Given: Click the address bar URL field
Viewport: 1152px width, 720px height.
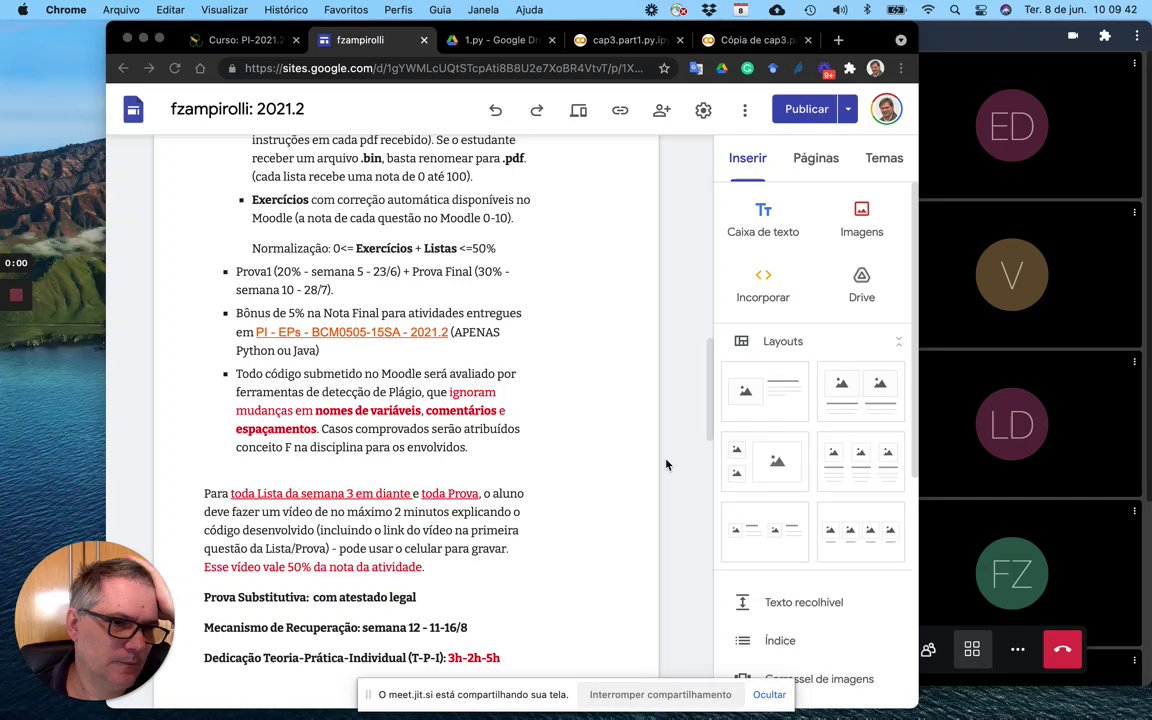Looking at the screenshot, I should [443, 68].
